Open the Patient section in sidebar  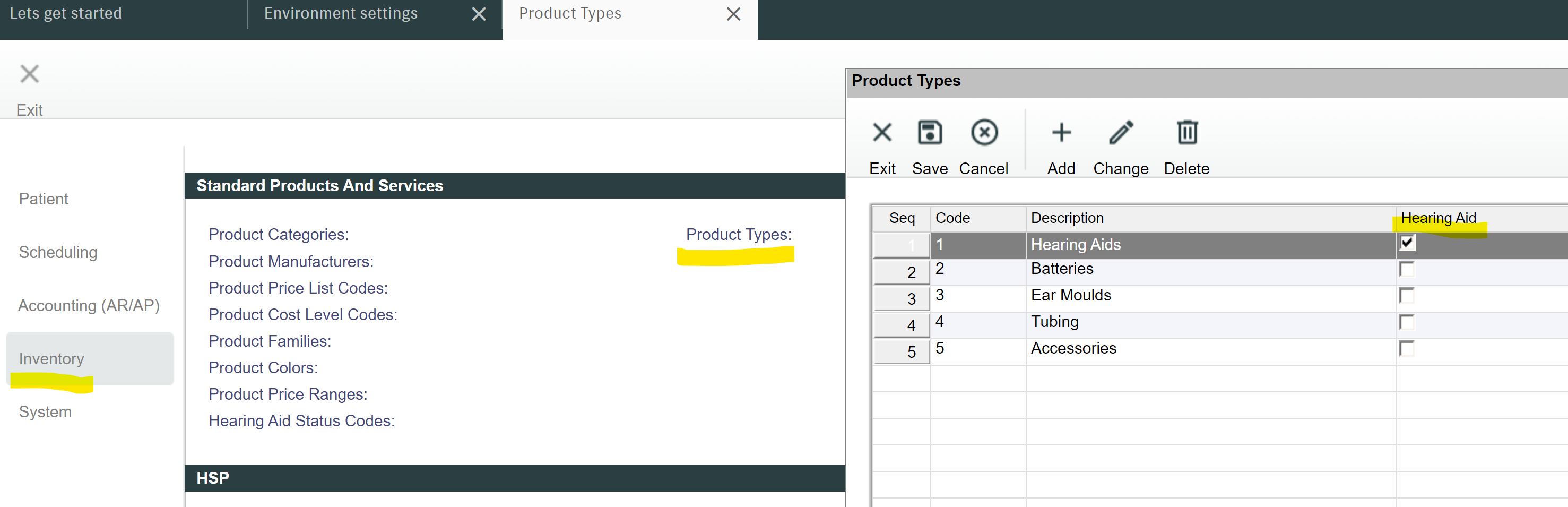(x=43, y=199)
